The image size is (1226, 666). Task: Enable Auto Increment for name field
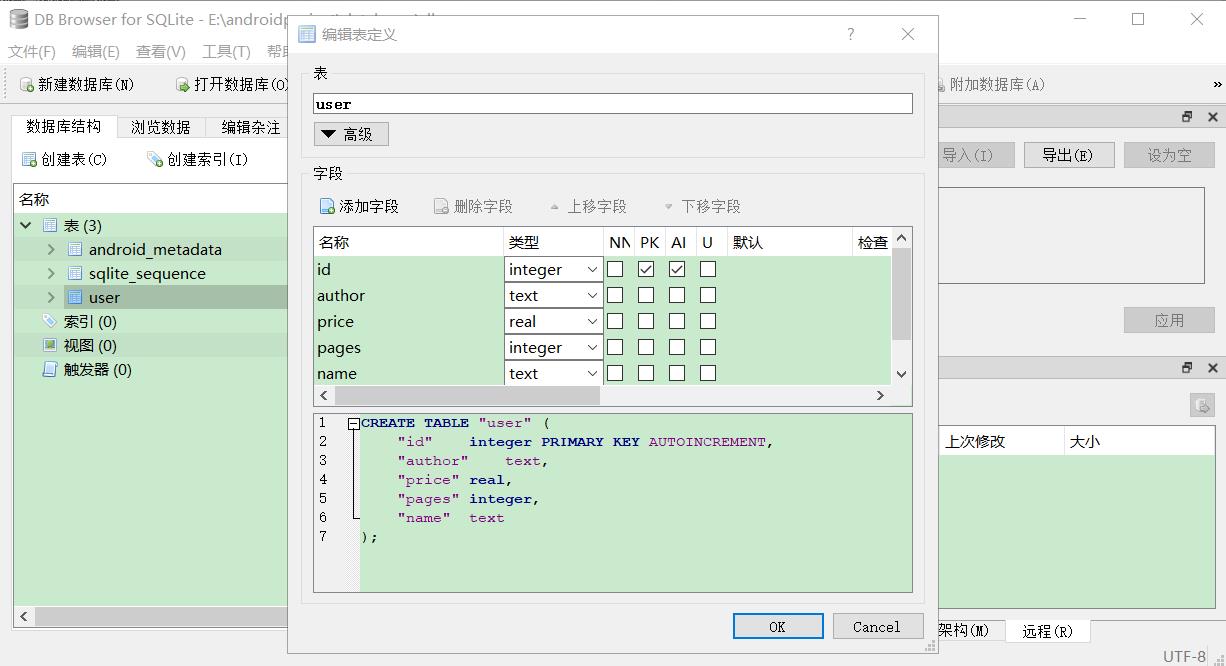(677, 373)
